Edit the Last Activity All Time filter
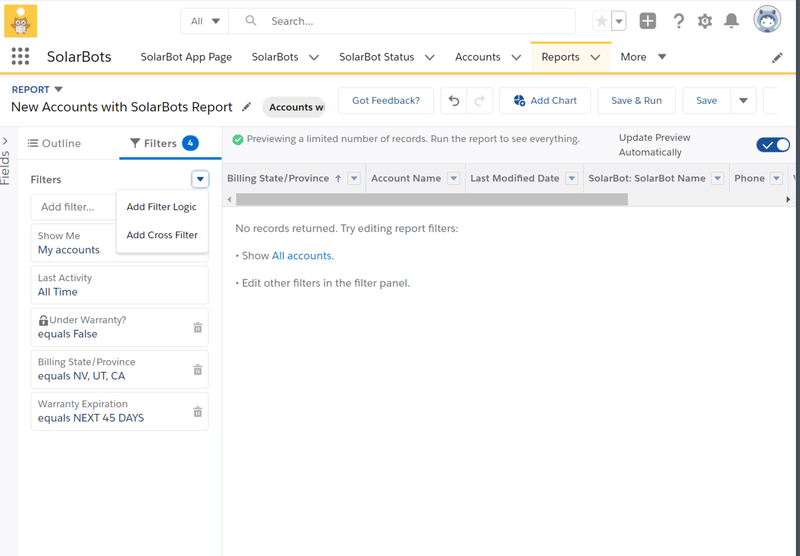 tap(119, 285)
